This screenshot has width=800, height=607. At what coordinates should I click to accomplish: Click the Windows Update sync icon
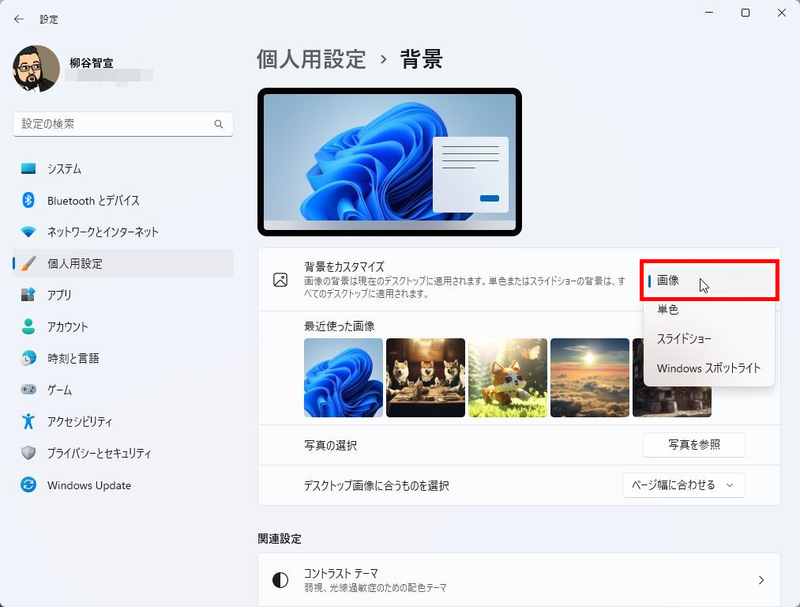click(x=28, y=485)
